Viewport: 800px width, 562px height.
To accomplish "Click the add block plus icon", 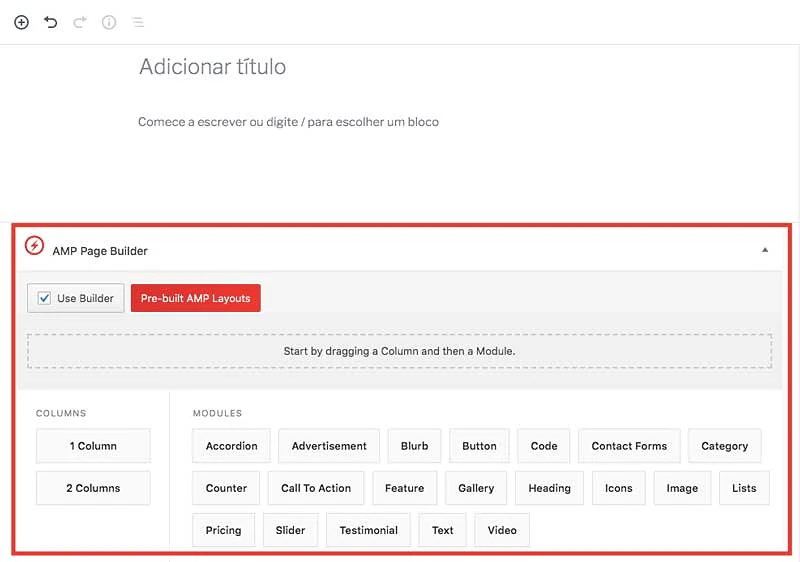I will (x=21, y=22).
